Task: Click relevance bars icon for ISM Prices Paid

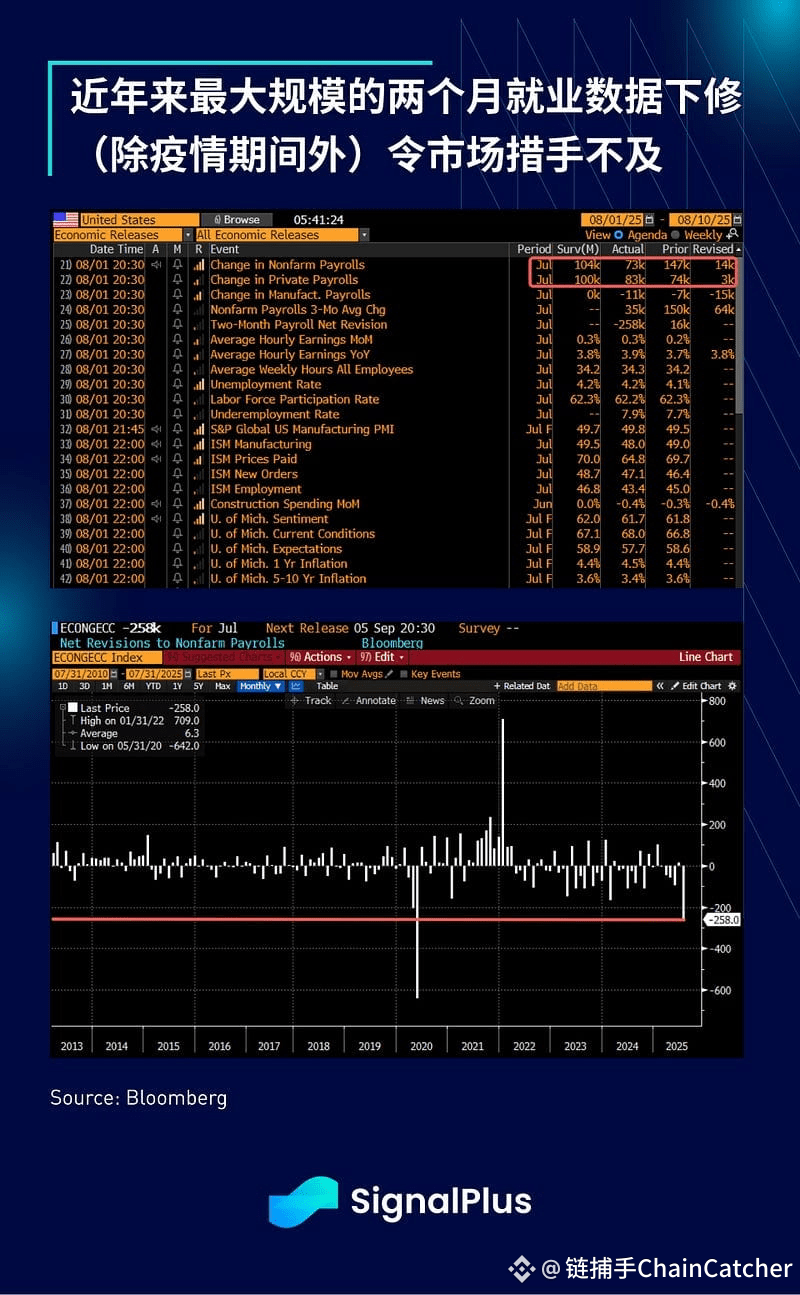Action: click(199, 459)
